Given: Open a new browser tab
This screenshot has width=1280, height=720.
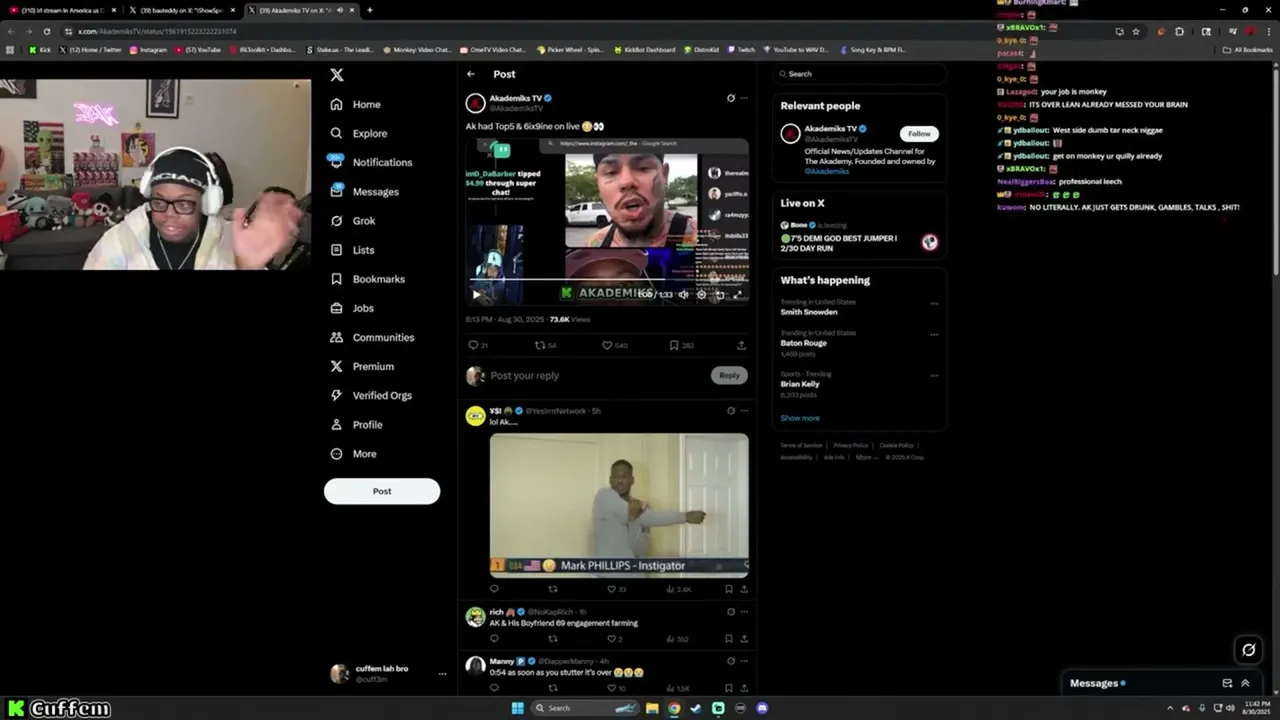Looking at the screenshot, I should [370, 10].
